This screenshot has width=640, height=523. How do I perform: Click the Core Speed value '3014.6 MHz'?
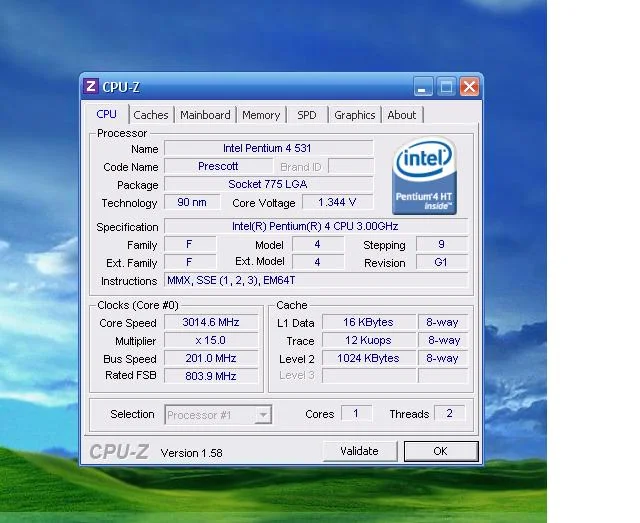[211, 322]
